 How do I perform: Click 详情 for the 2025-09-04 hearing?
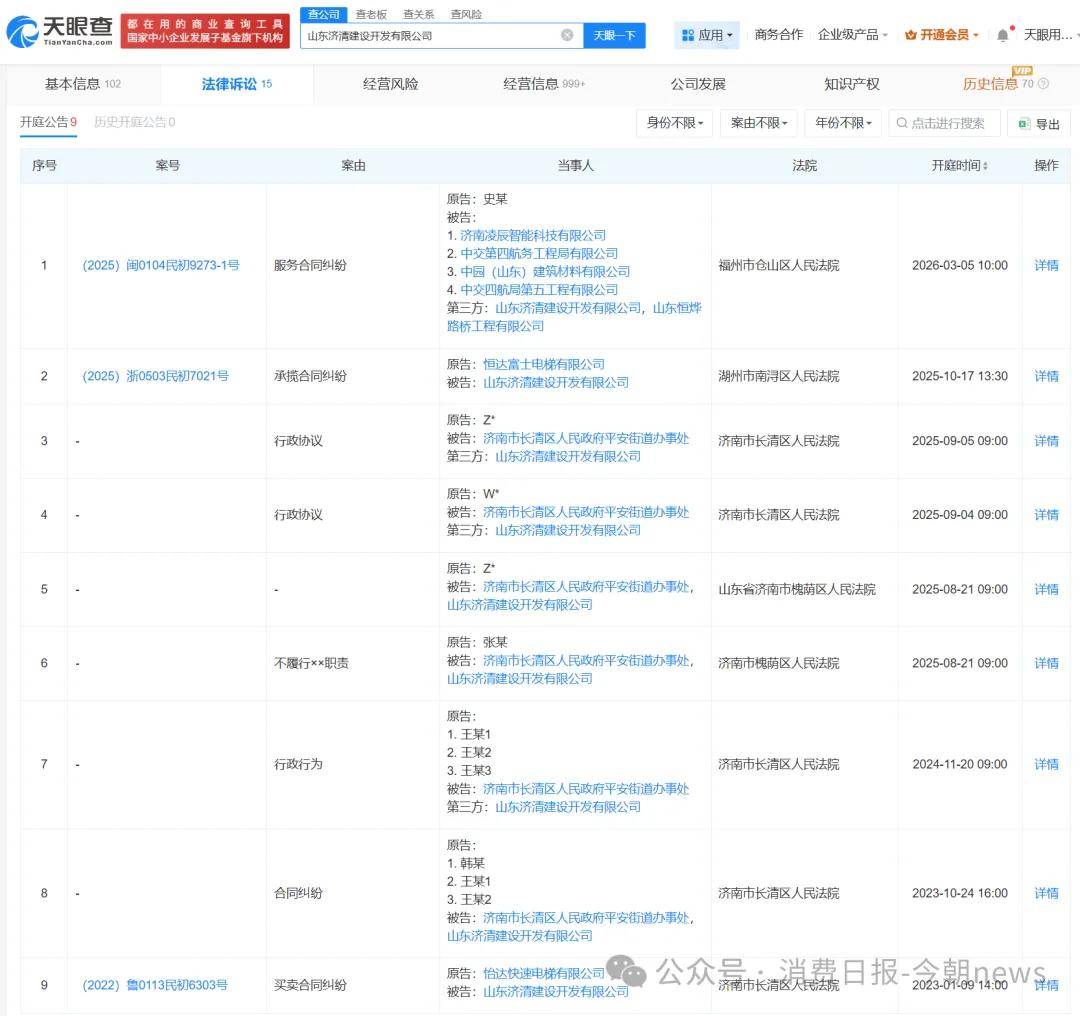click(1046, 515)
